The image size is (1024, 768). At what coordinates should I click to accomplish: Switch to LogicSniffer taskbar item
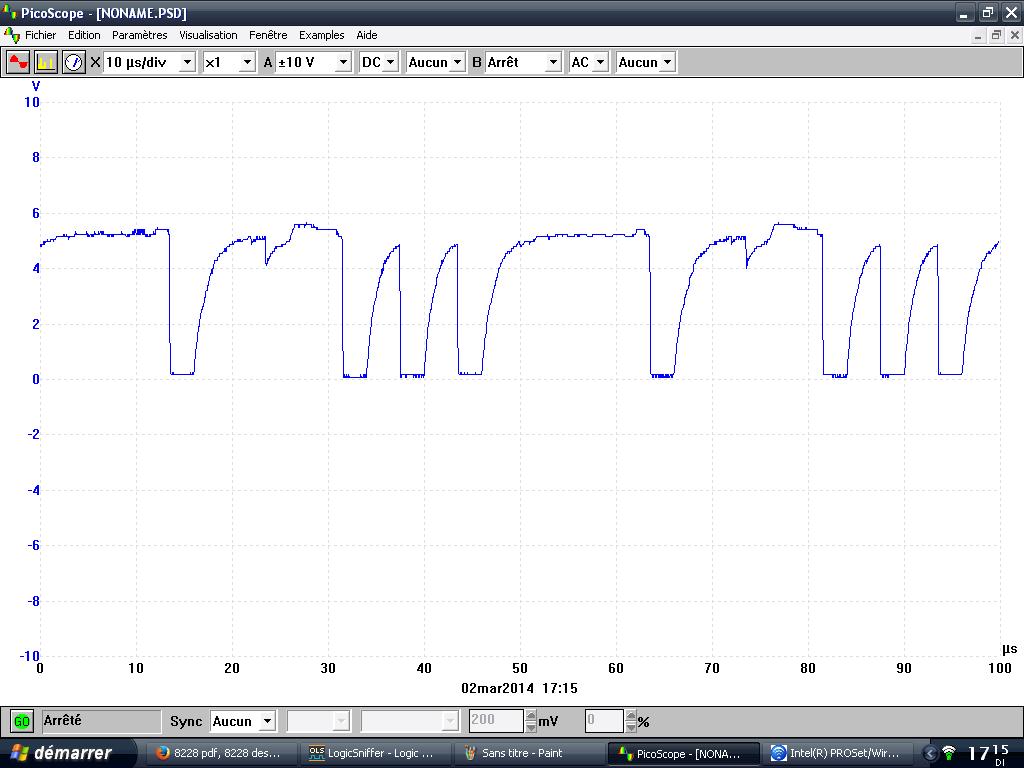coord(375,753)
